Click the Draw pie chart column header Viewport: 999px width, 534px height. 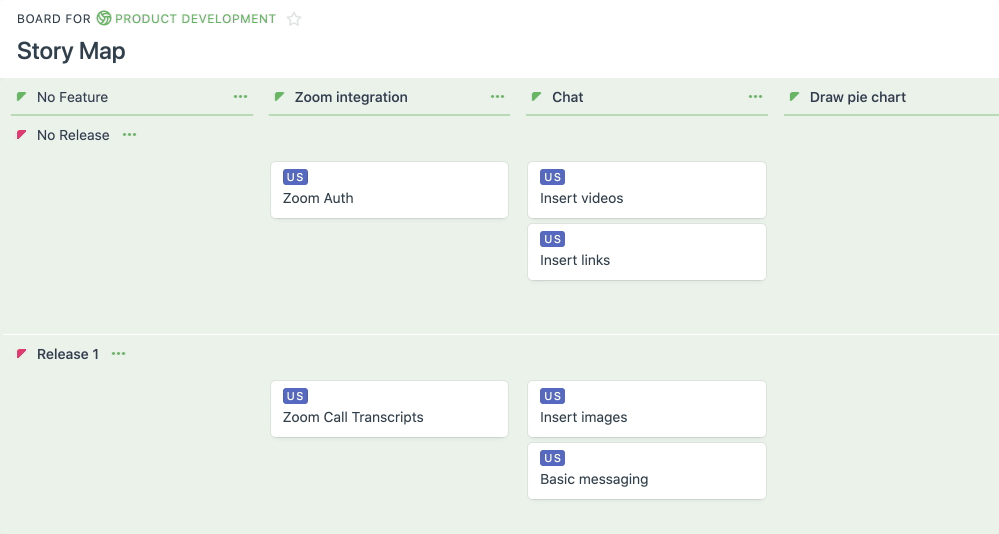858,97
